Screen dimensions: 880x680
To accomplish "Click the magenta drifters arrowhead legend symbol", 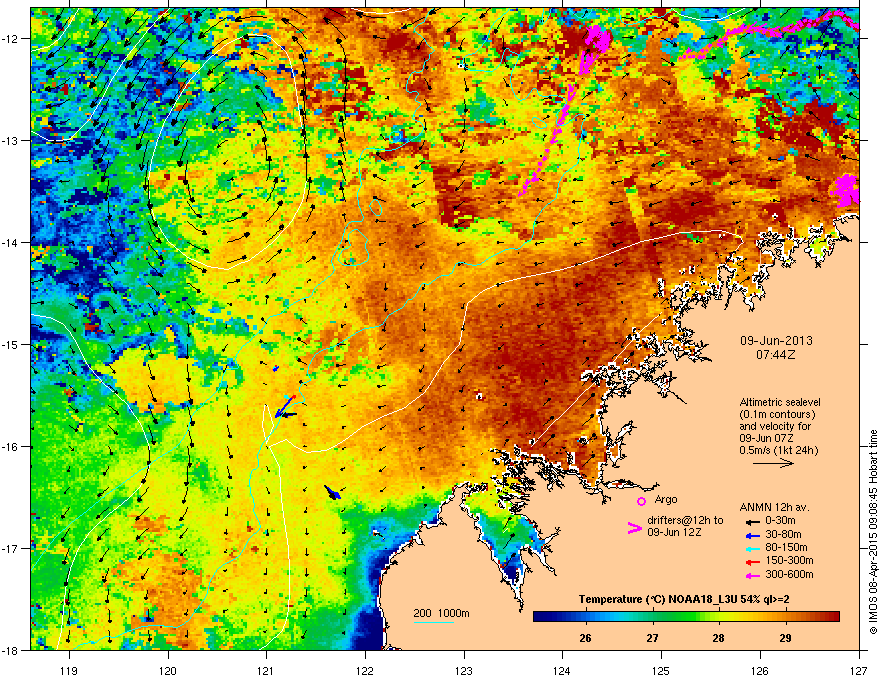I will point(634,528).
